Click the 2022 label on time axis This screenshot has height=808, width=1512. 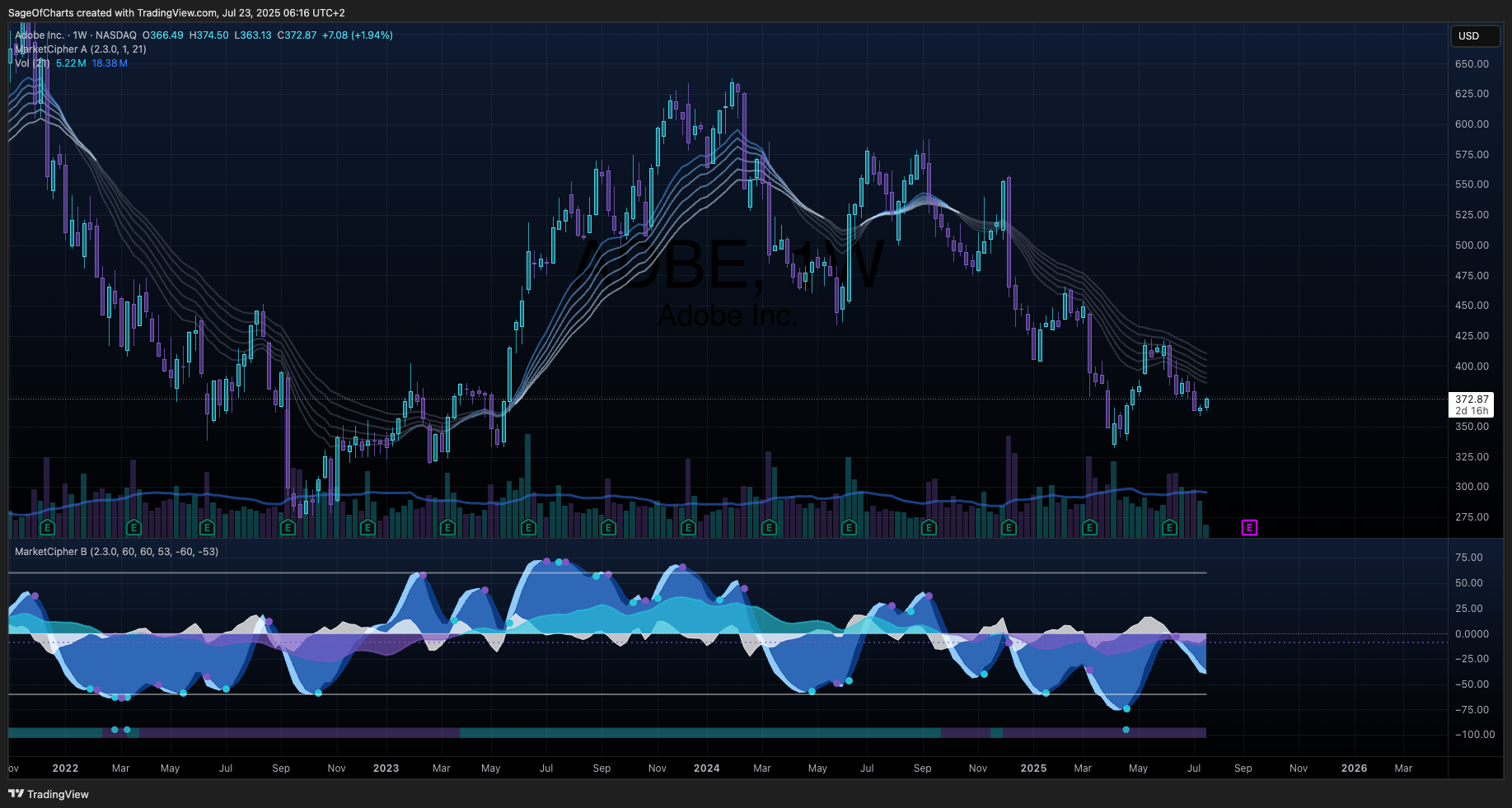65,768
